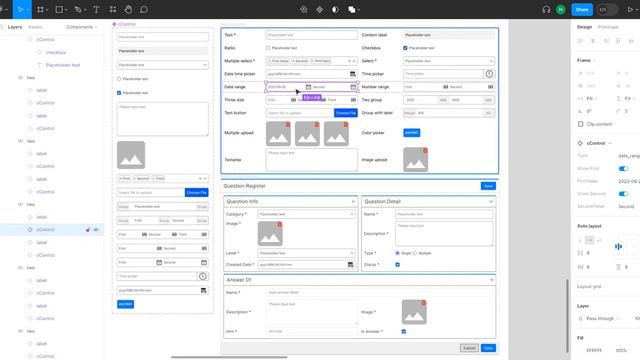Click the FFFFFF fill color swatch

[581, 351]
